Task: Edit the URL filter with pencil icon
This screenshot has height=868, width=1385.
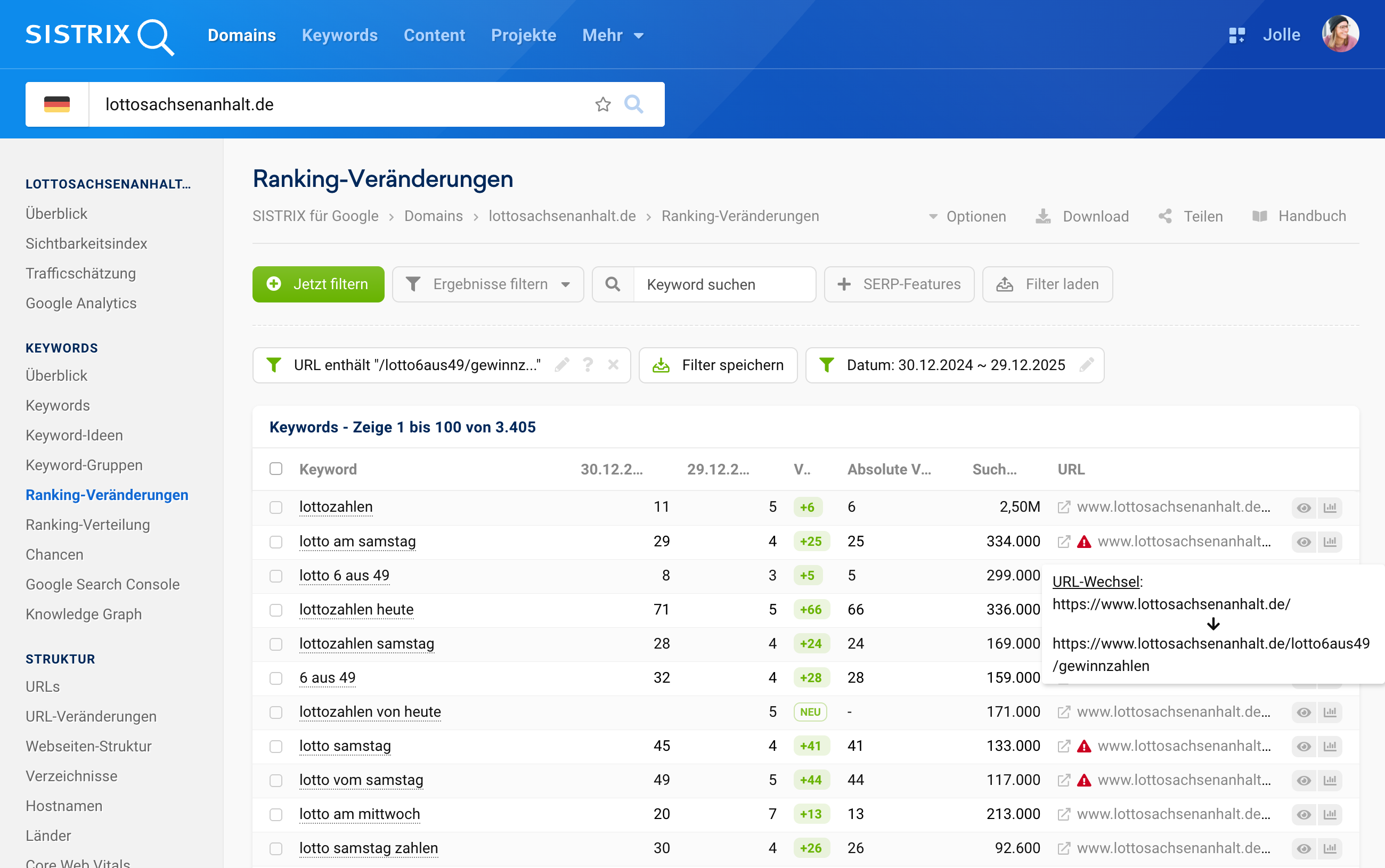Action: pos(561,365)
